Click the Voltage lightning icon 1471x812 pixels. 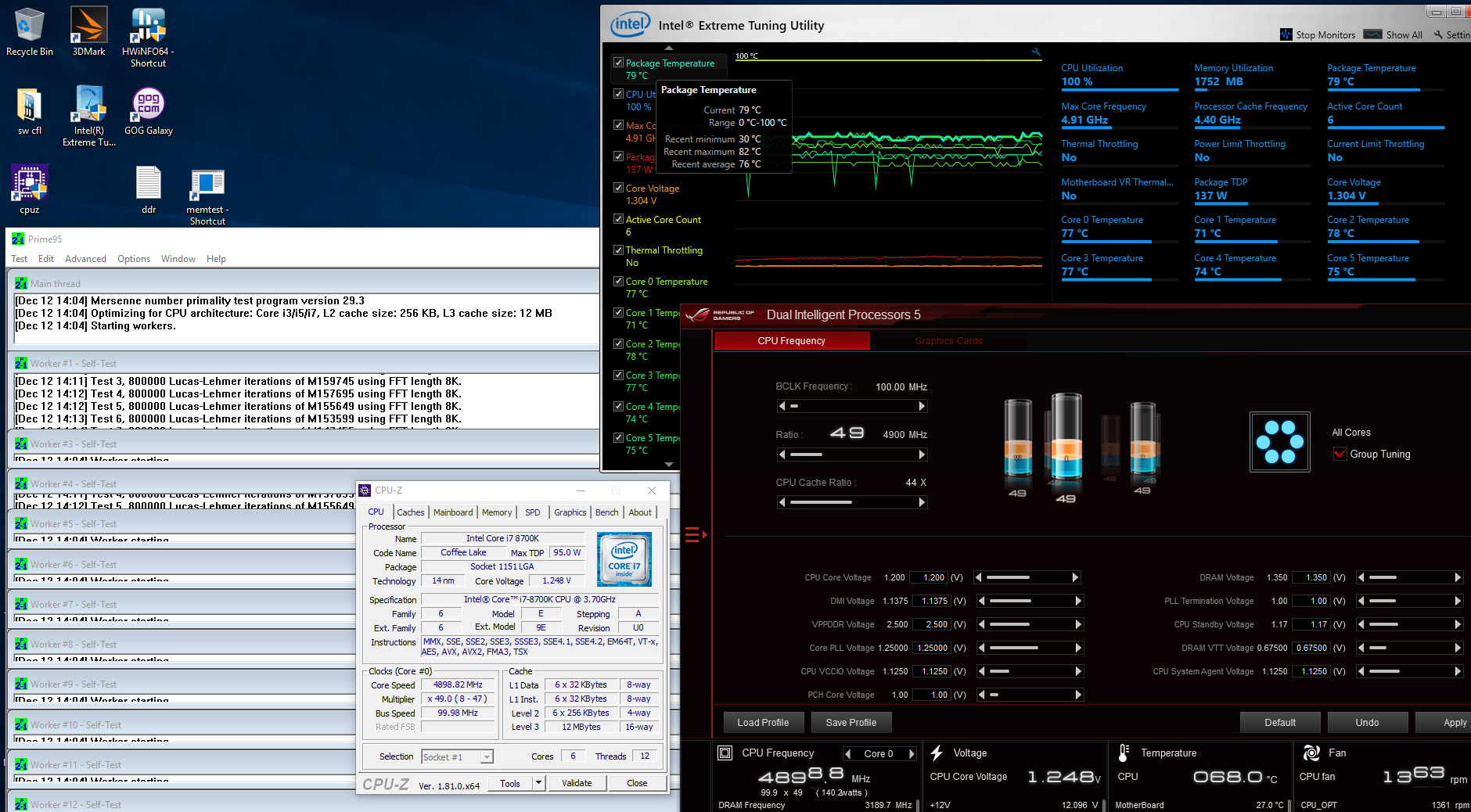point(937,753)
